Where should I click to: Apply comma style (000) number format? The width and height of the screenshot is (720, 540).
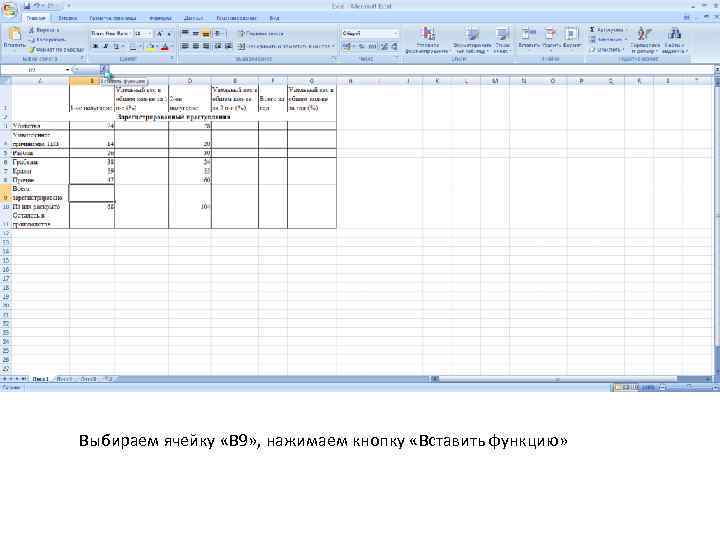(x=372, y=46)
